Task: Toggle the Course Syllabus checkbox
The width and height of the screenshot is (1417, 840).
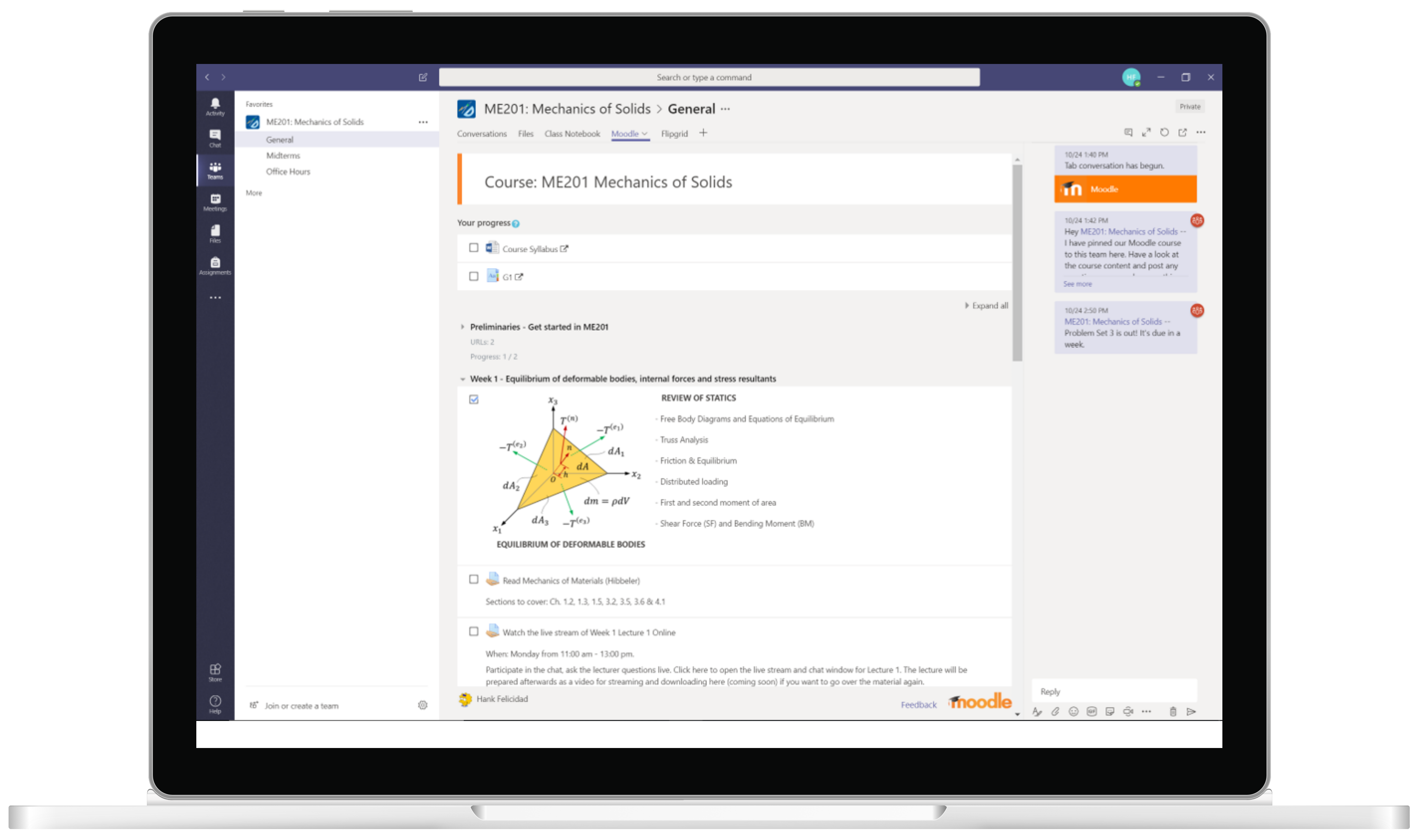Action: pyautogui.click(x=474, y=248)
